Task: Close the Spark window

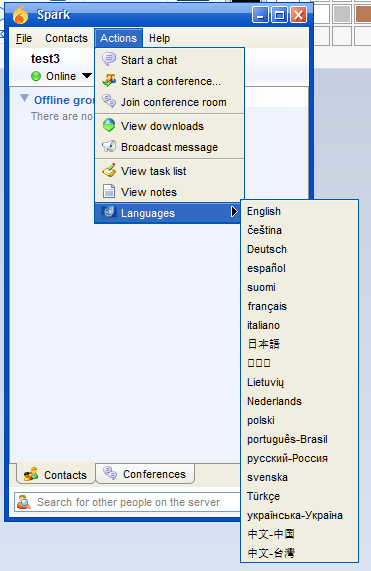Action: pos(298,15)
